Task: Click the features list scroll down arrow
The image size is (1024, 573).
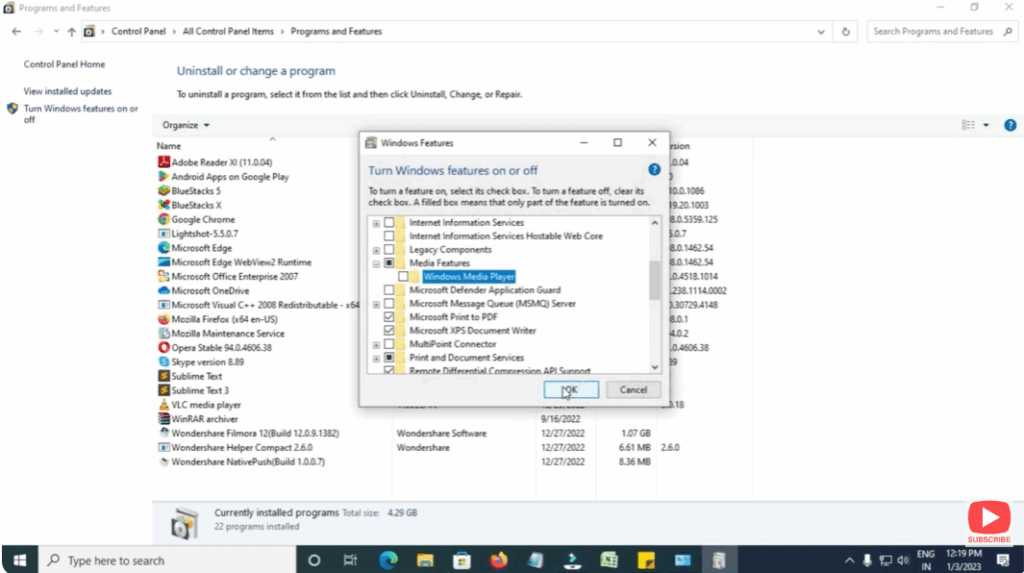Action: [x=654, y=367]
